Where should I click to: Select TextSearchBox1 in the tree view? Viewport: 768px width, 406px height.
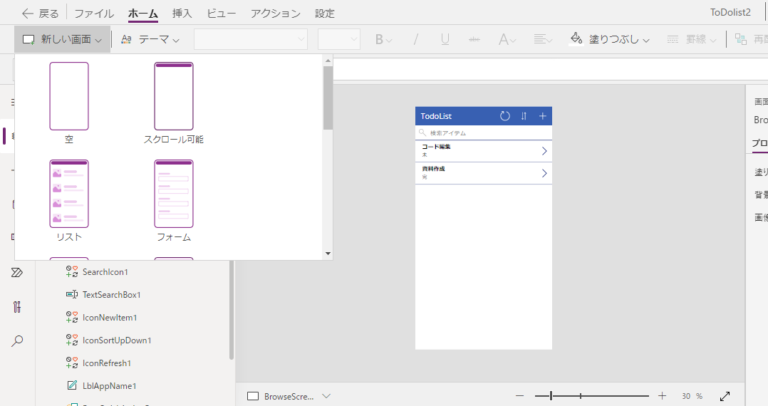point(112,295)
